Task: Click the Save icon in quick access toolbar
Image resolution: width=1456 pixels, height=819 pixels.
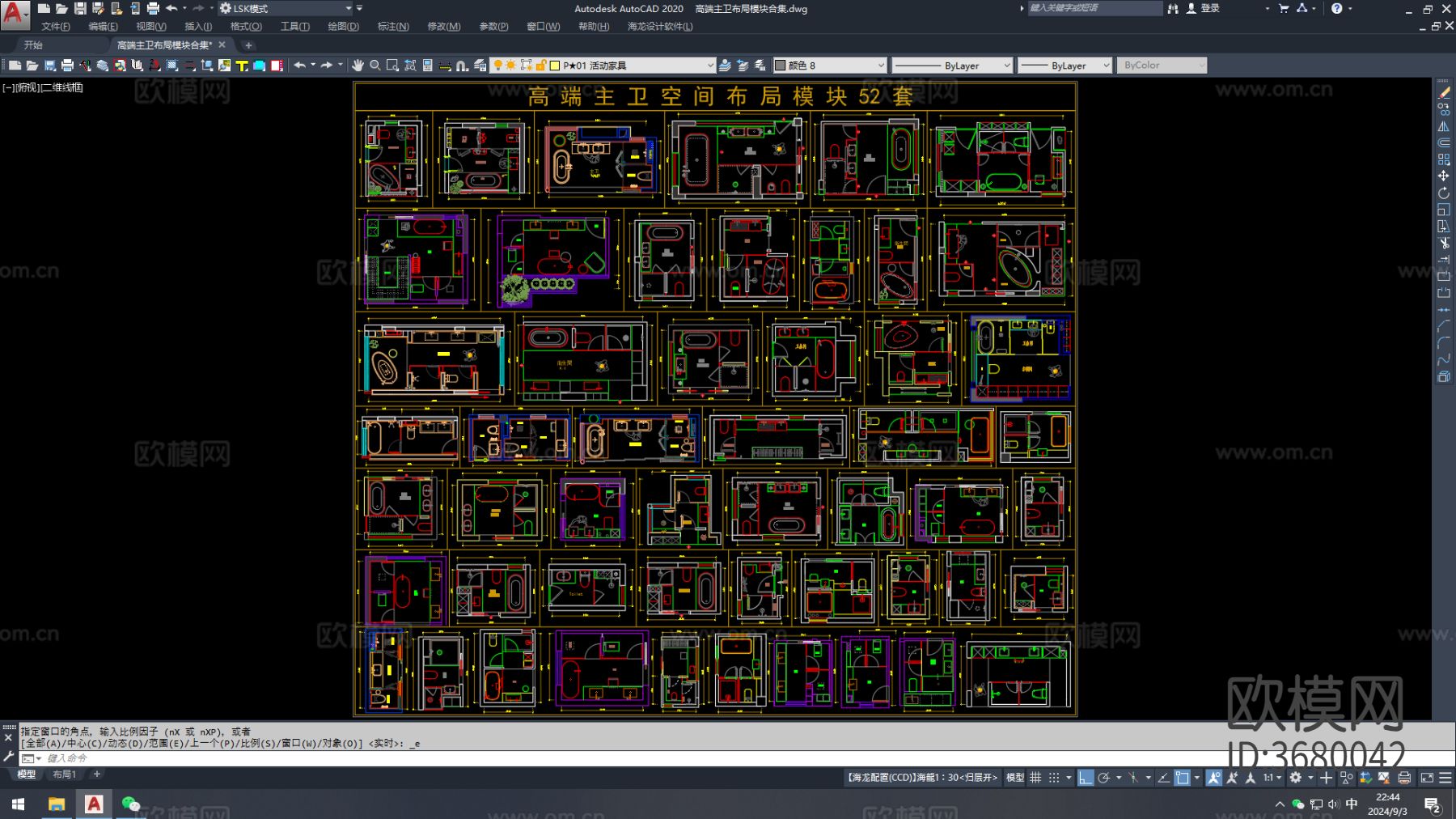Action: (x=80, y=8)
